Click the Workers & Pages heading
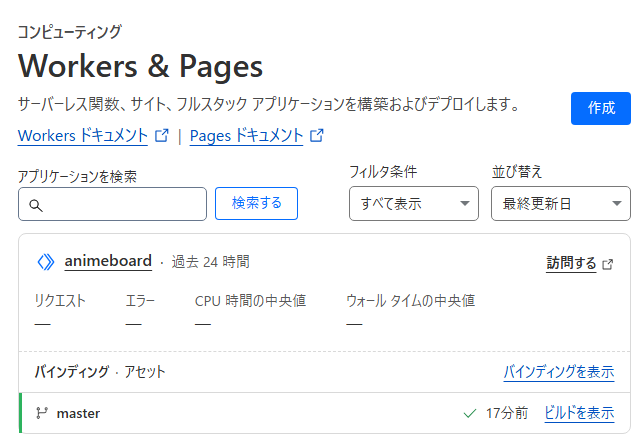638x443 pixels. [140, 66]
